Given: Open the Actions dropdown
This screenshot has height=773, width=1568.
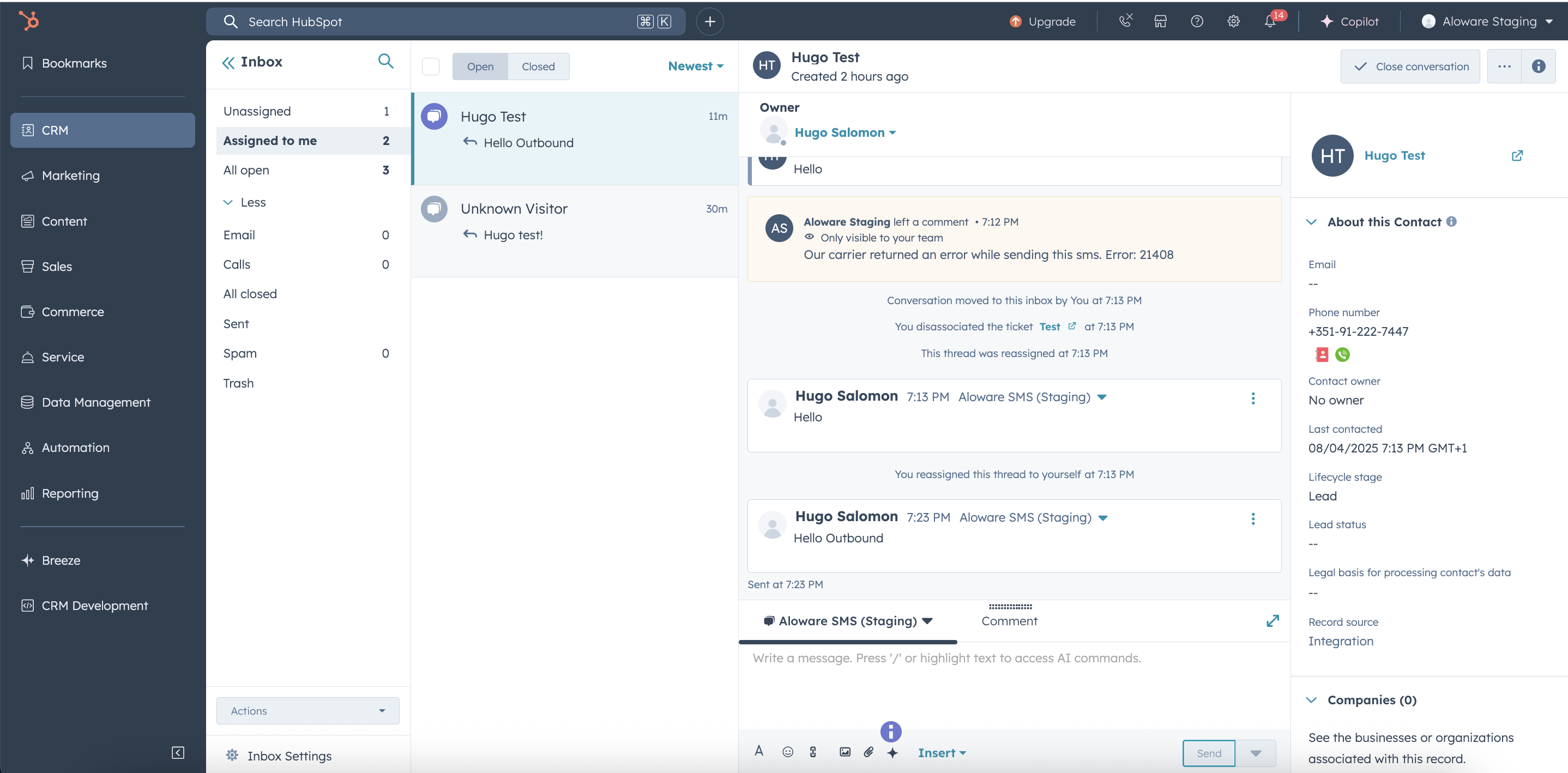Looking at the screenshot, I should (x=308, y=710).
